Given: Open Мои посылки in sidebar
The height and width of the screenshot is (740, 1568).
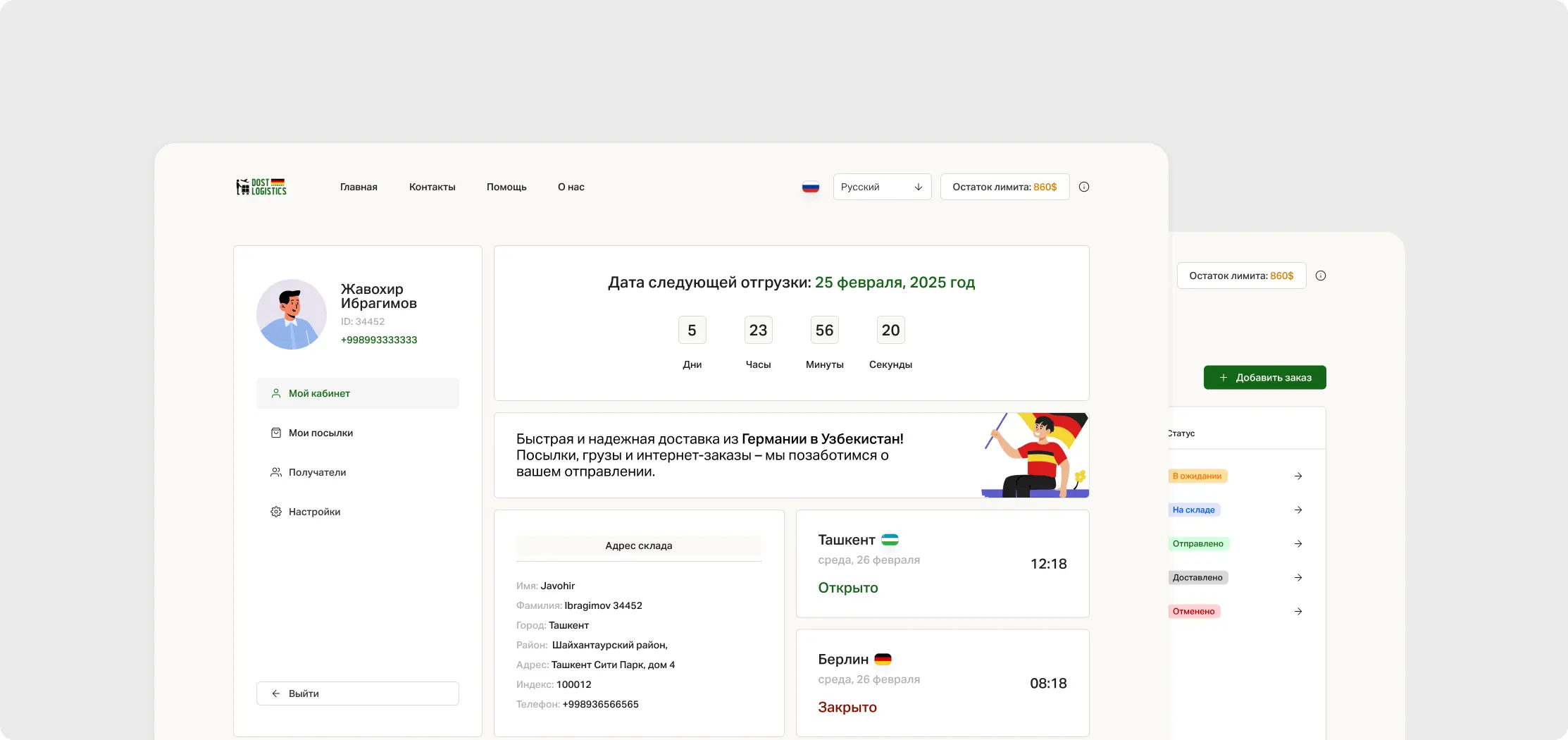Looking at the screenshot, I should tap(358, 433).
